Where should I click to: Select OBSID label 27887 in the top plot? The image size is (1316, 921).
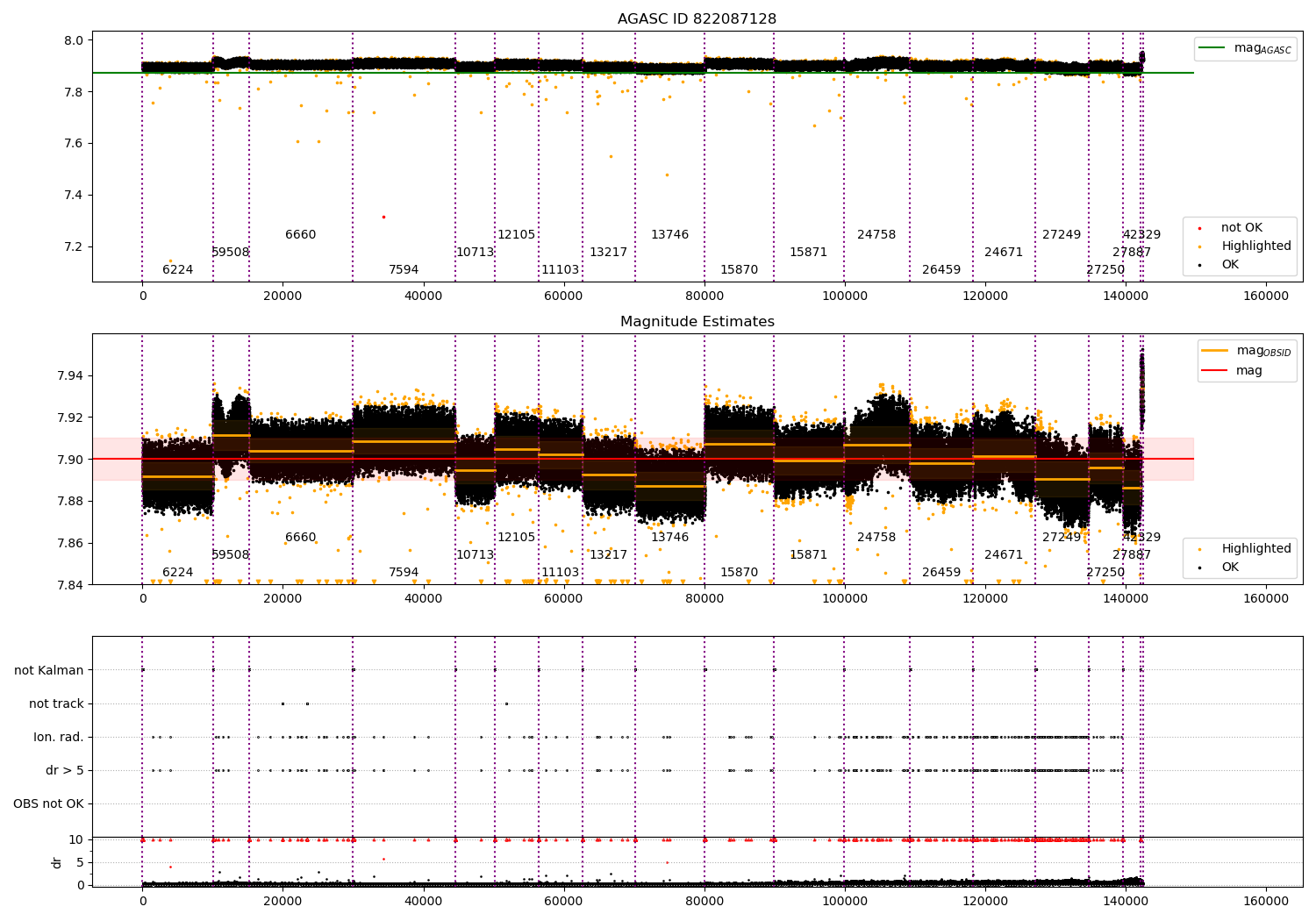point(1132,253)
